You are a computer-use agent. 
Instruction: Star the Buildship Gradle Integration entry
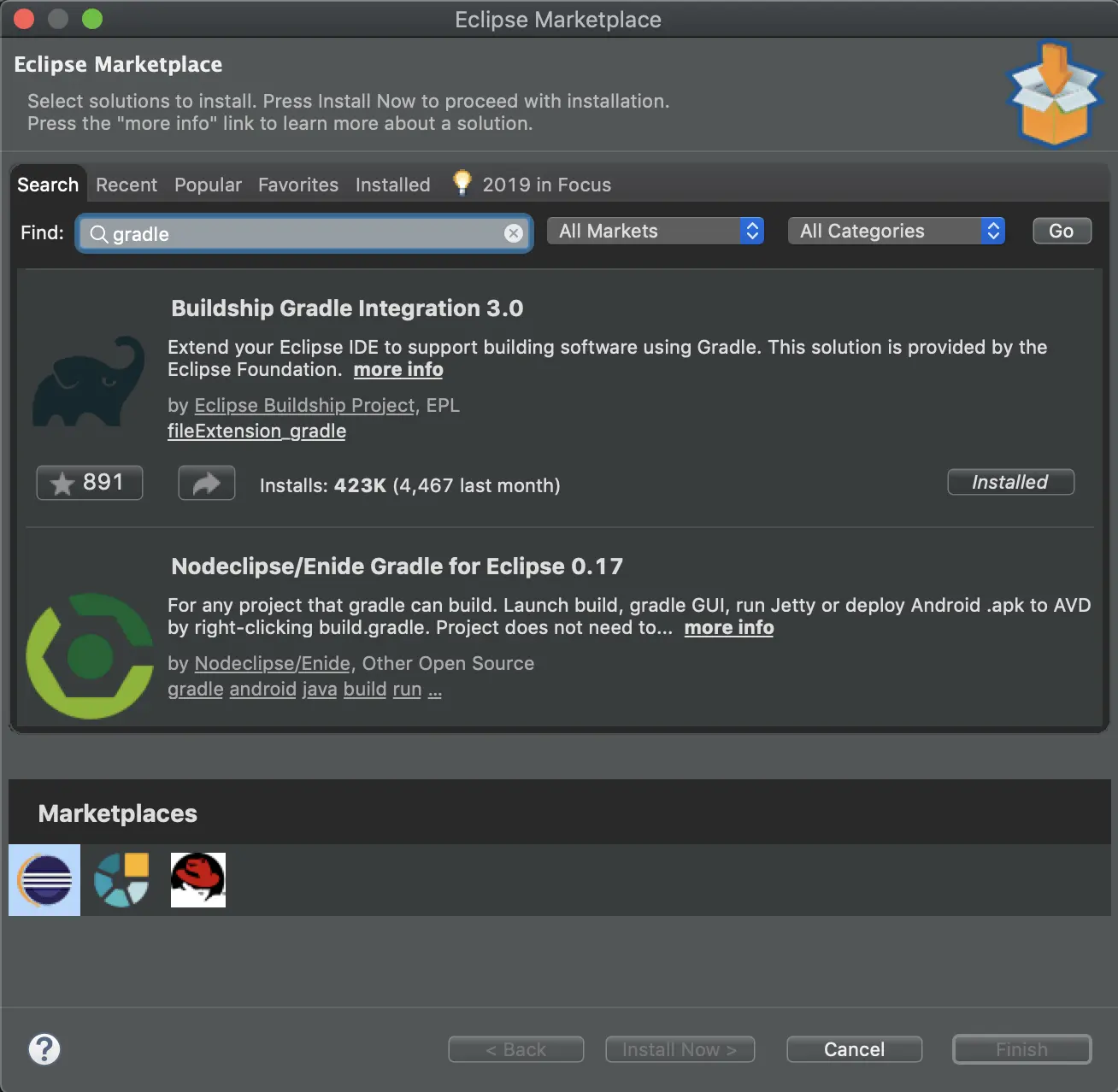coord(90,483)
